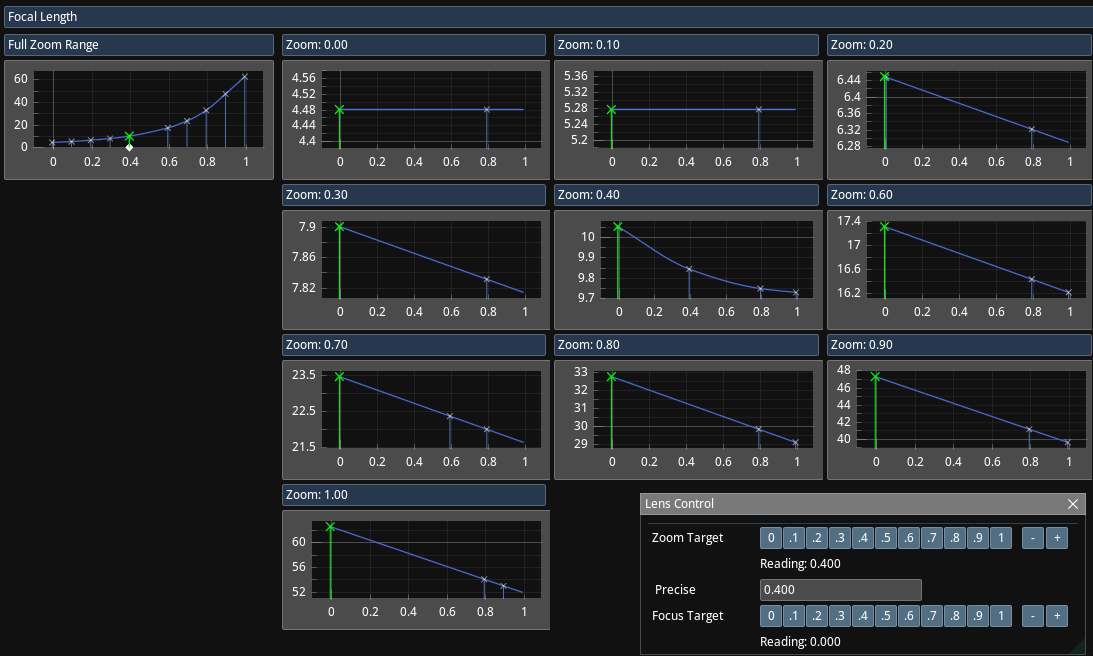The image size is (1093, 656).
Task: Click the Zoom: 0.90 panel title
Action: click(958, 345)
